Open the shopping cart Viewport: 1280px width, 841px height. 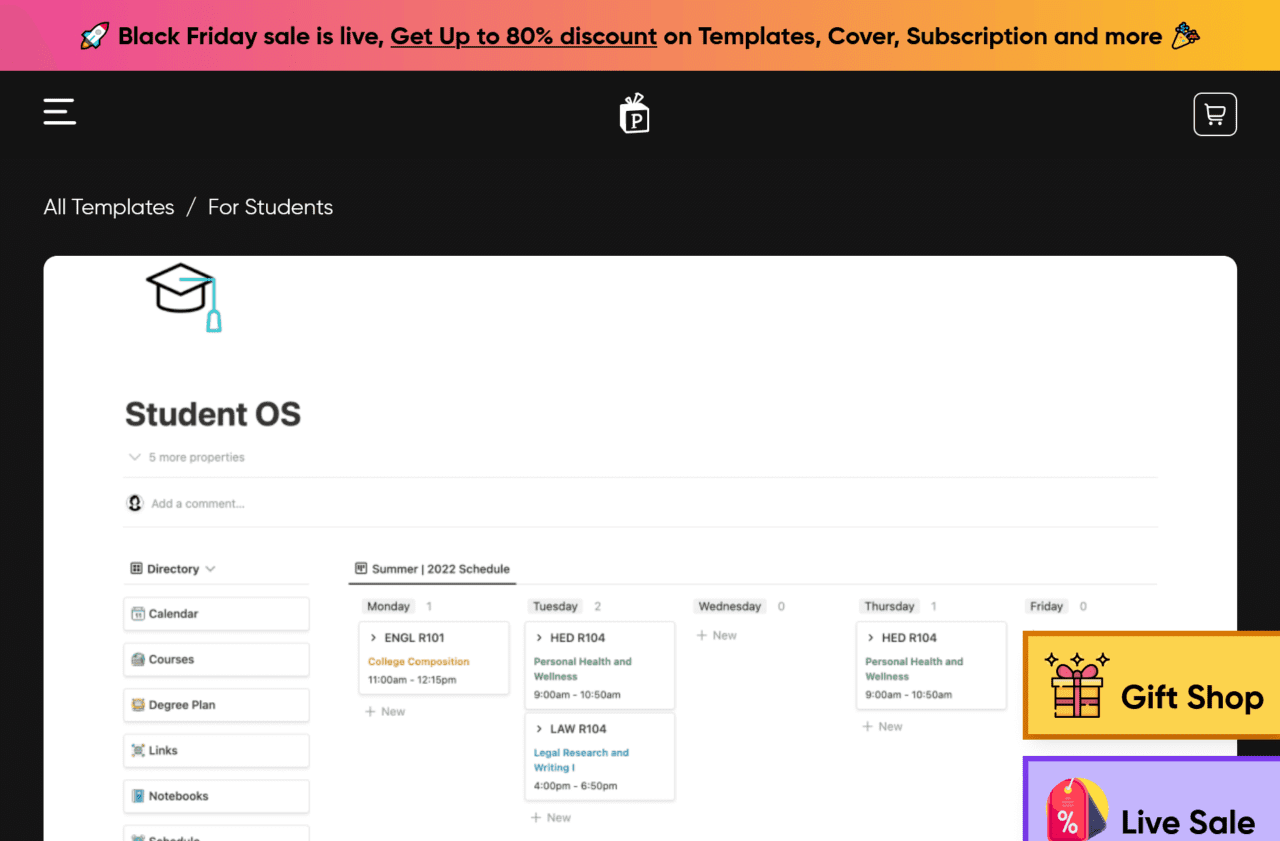[1214, 113]
